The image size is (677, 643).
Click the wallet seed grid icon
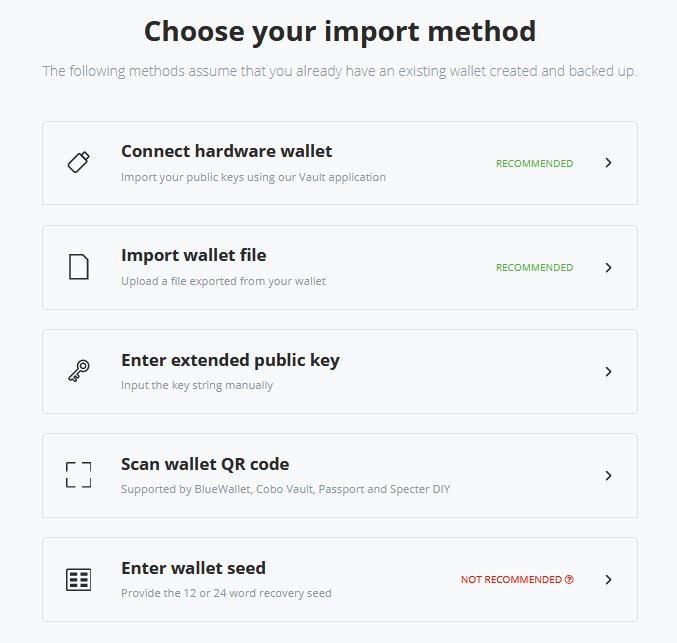point(79,579)
